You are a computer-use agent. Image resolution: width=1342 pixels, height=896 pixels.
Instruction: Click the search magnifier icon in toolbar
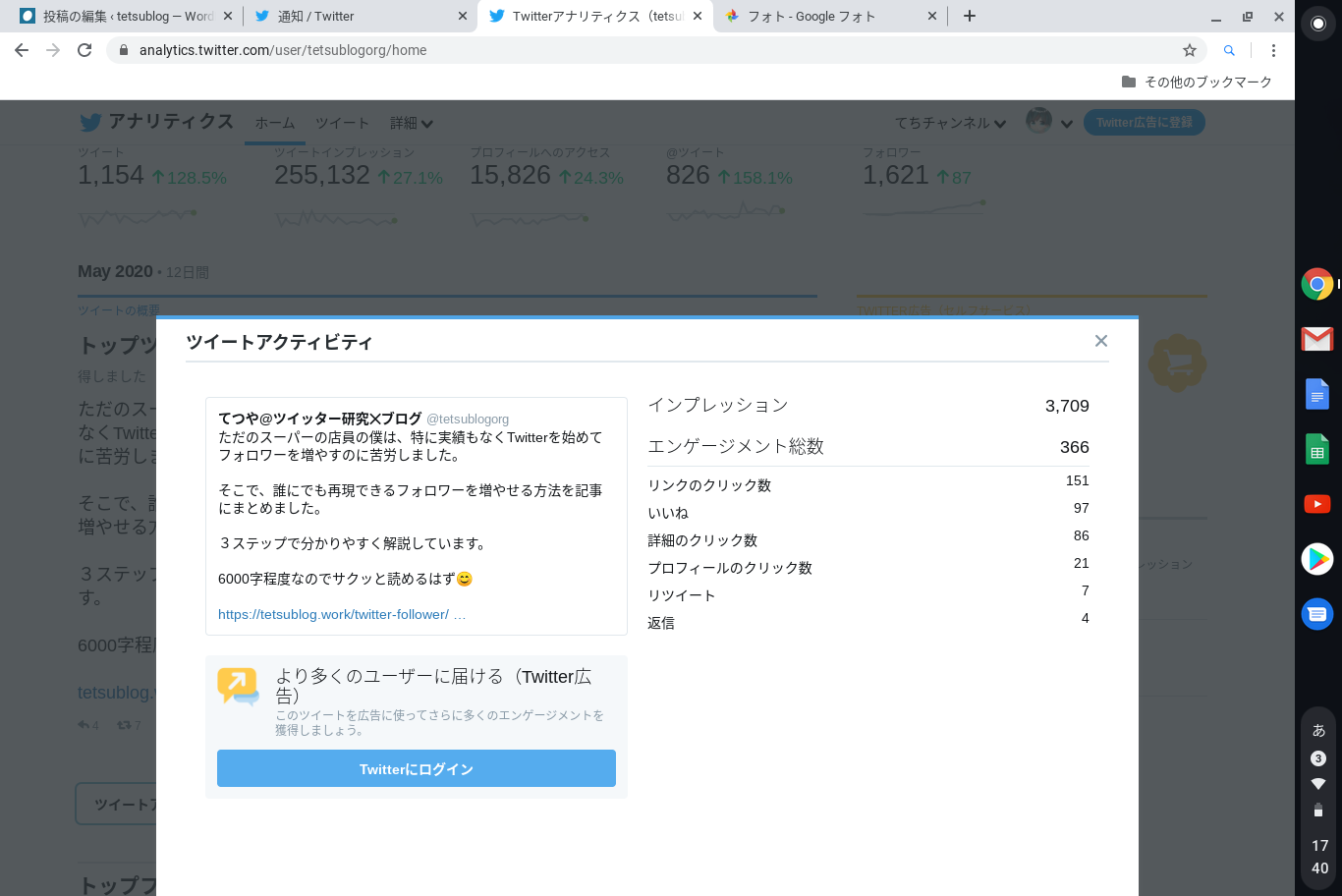(x=1229, y=50)
